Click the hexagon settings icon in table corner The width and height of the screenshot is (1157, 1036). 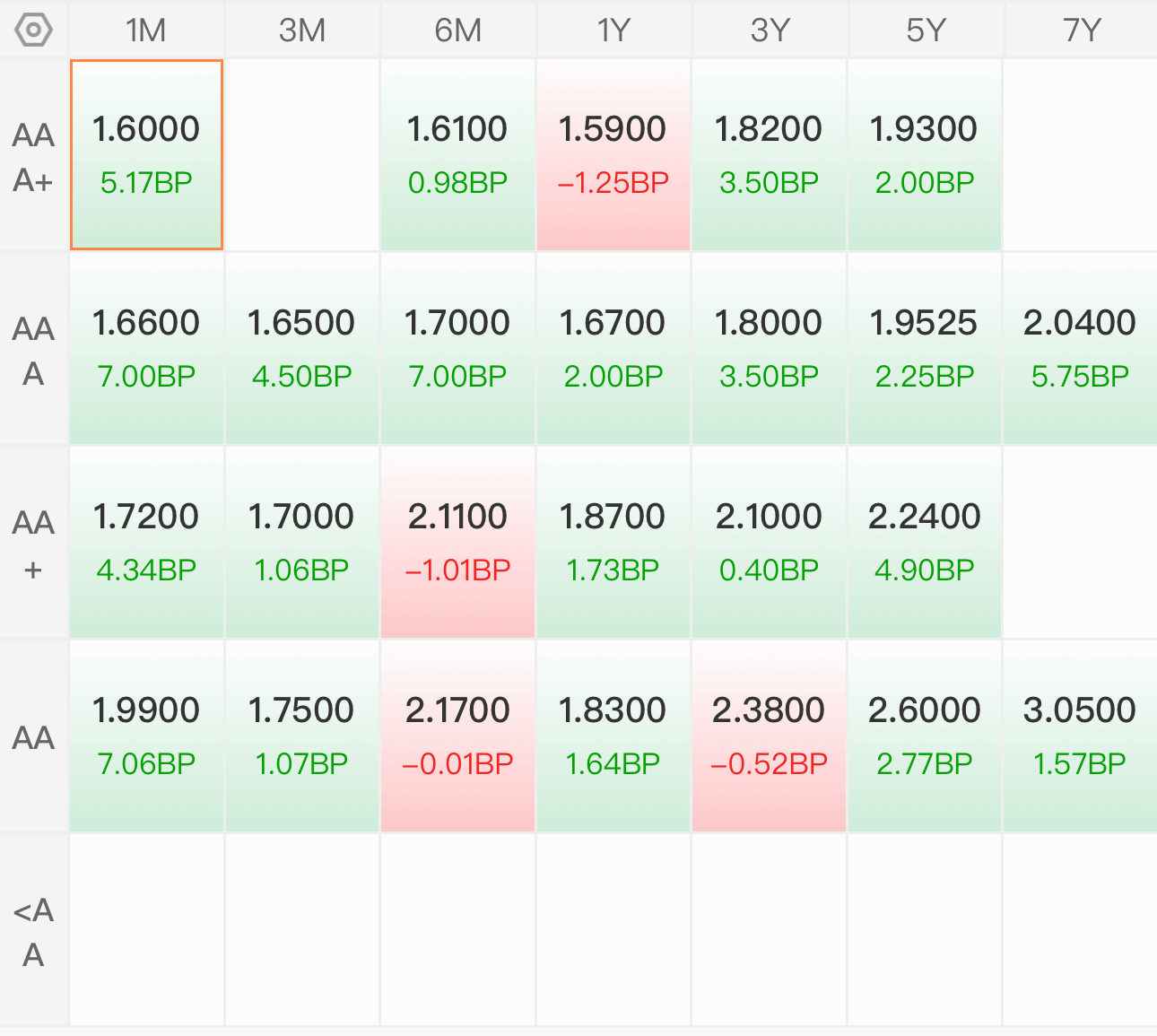point(33,30)
